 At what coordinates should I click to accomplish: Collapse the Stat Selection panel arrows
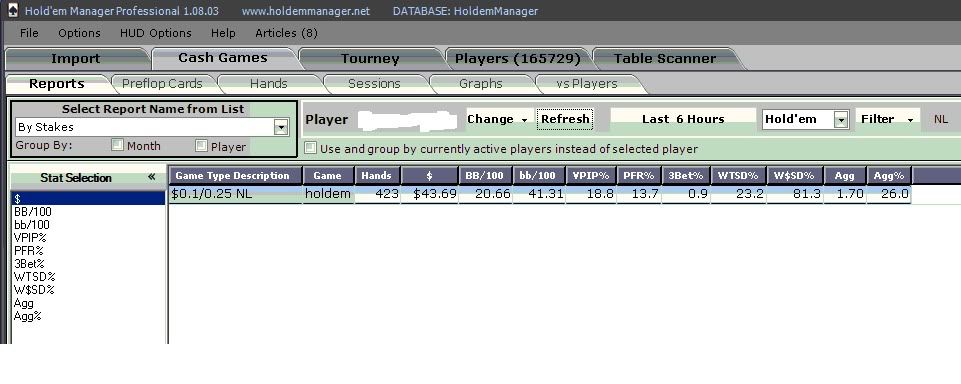[x=151, y=177]
